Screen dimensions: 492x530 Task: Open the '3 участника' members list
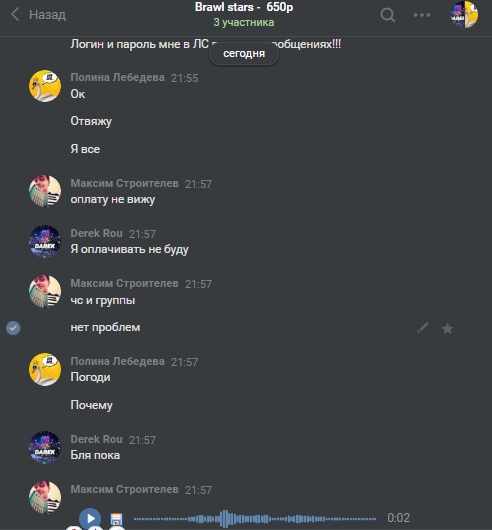pyautogui.click(x=244, y=22)
